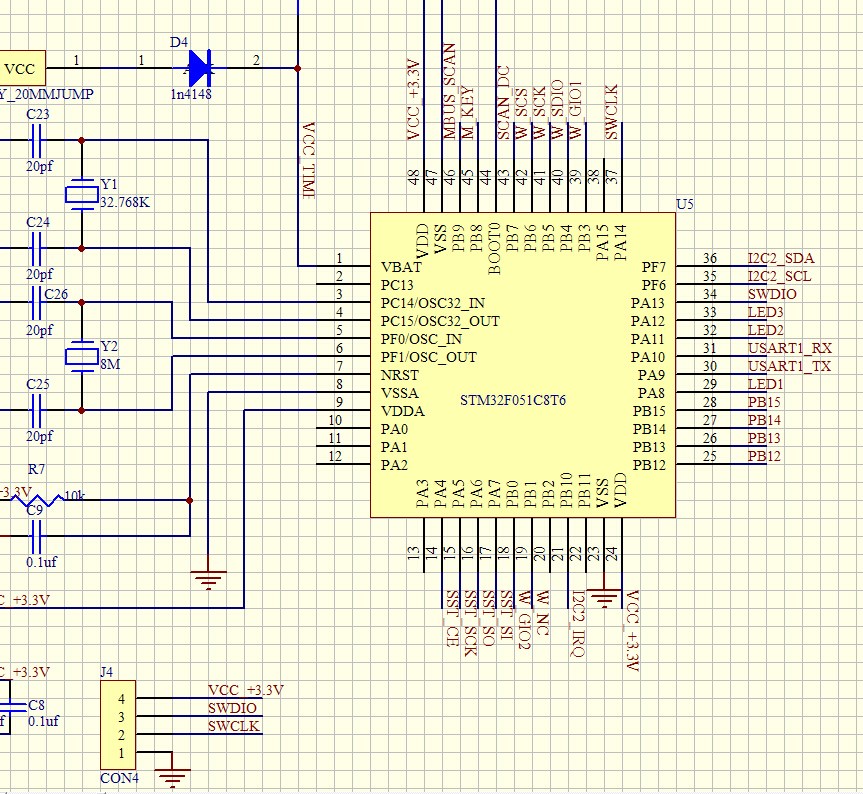Click the SWDIO label at J4 connector
This screenshot has height=794, width=863.
point(232,708)
